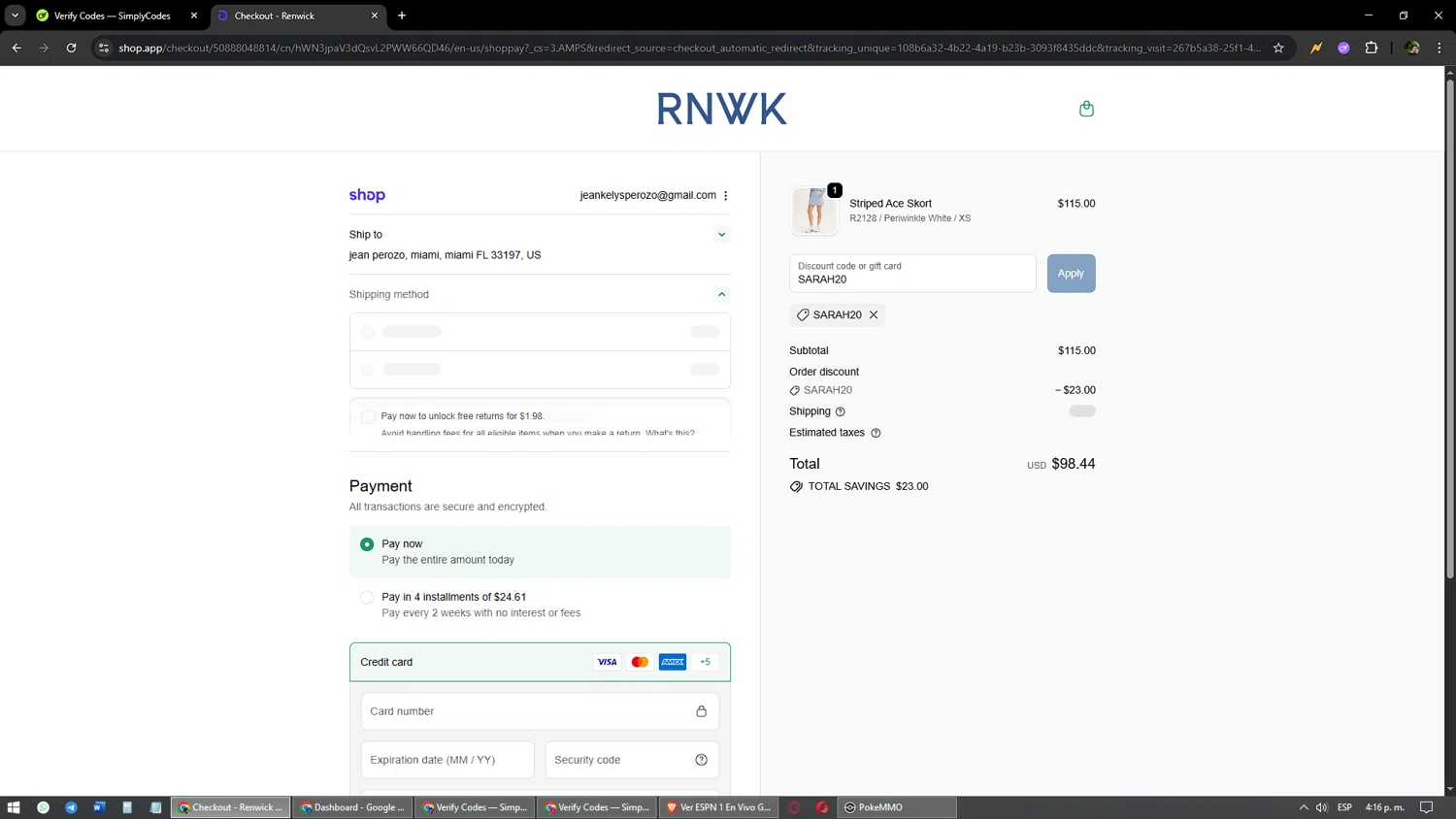Click the Visa card logo
This screenshot has height=819, width=1456.
(x=607, y=662)
